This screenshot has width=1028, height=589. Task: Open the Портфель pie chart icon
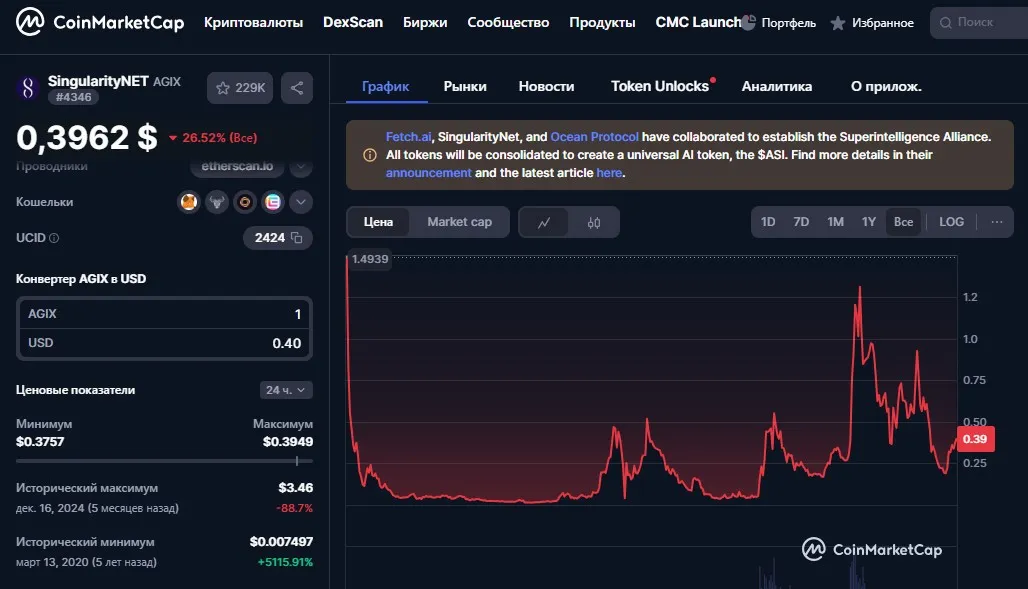tap(749, 22)
